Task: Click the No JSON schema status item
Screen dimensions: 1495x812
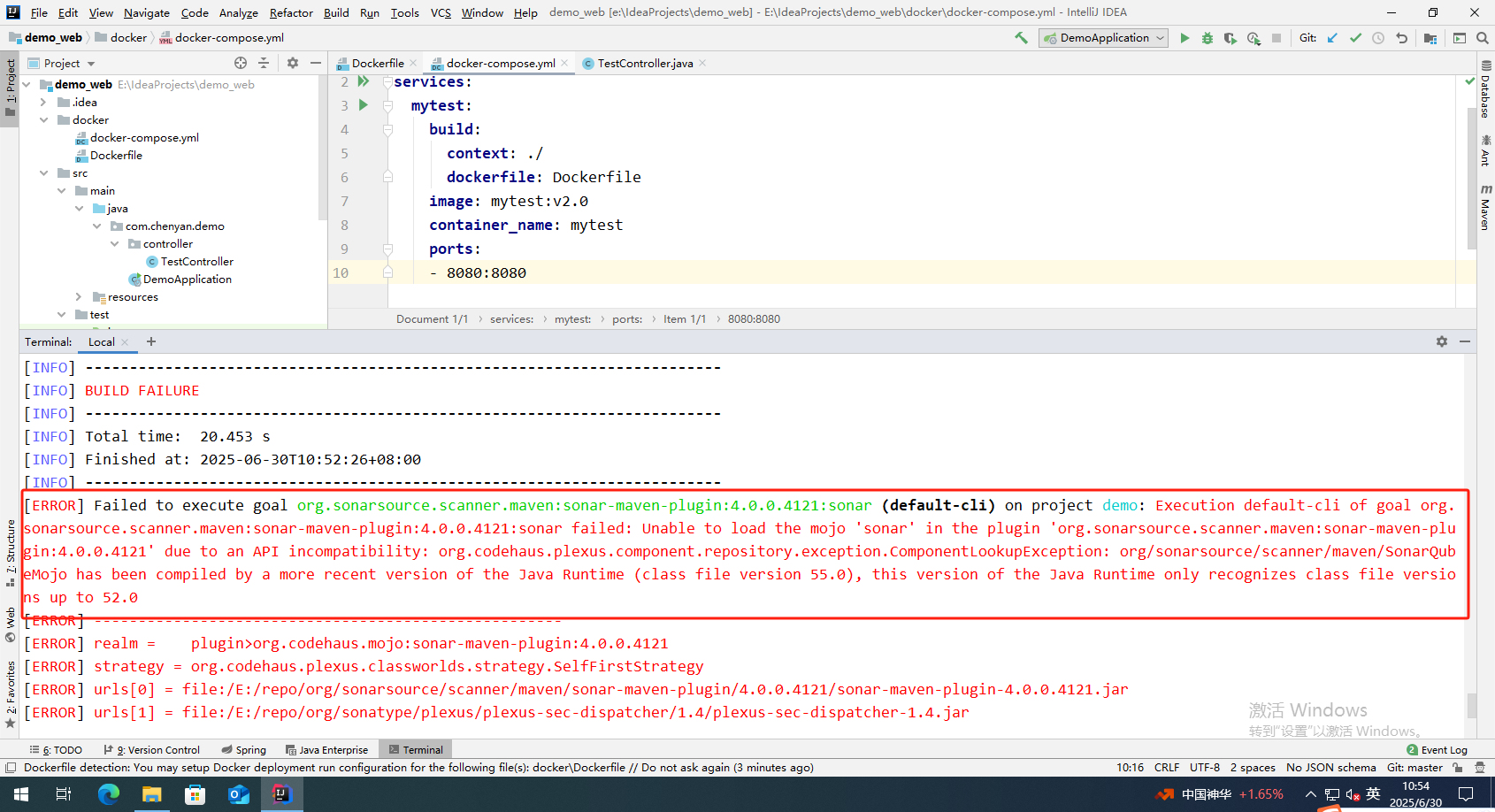Action: tap(1331, 768)
